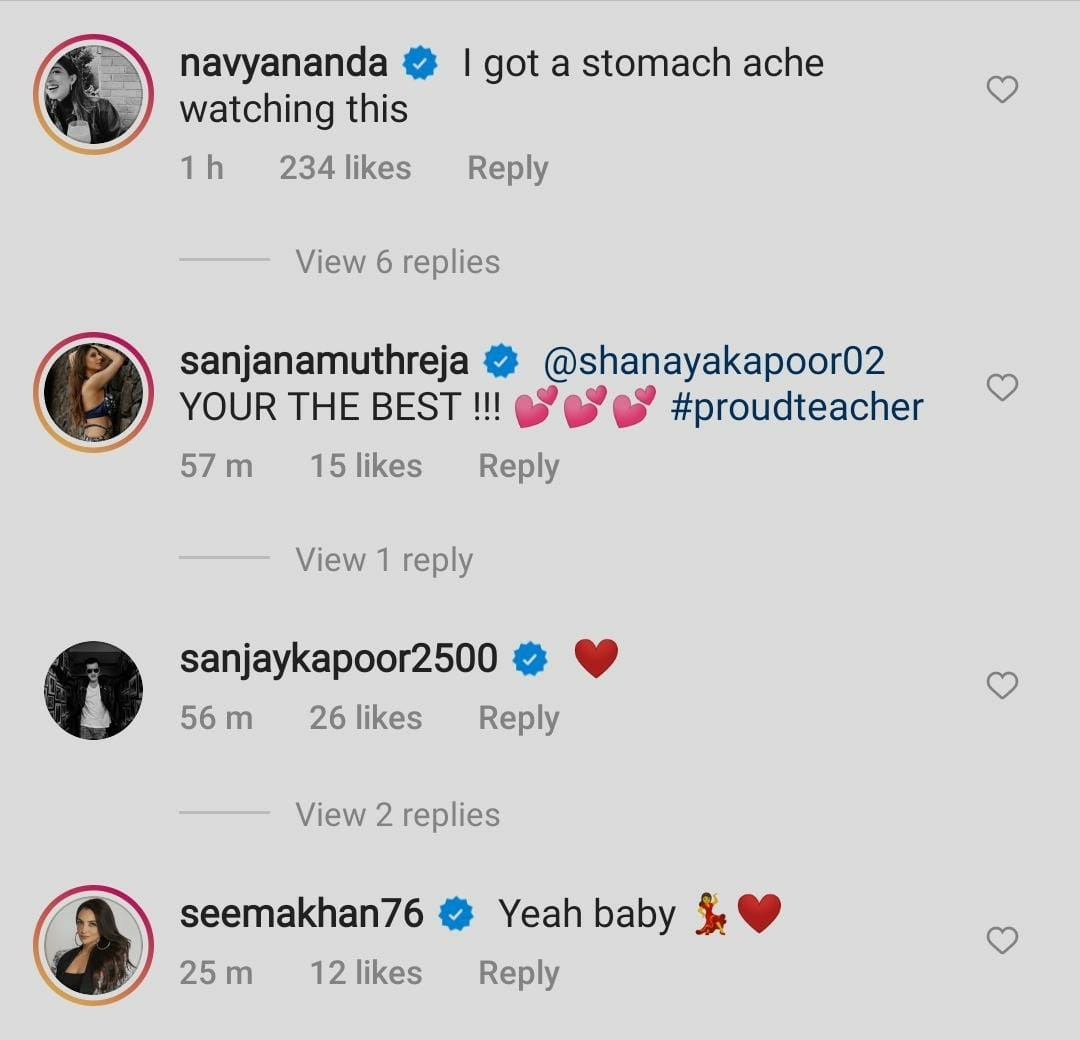Image resolution: width=1080 pixels, height=1040 pixels.
Task: Like navyananda's stomach ache comment
Action: click(1002, 90)
